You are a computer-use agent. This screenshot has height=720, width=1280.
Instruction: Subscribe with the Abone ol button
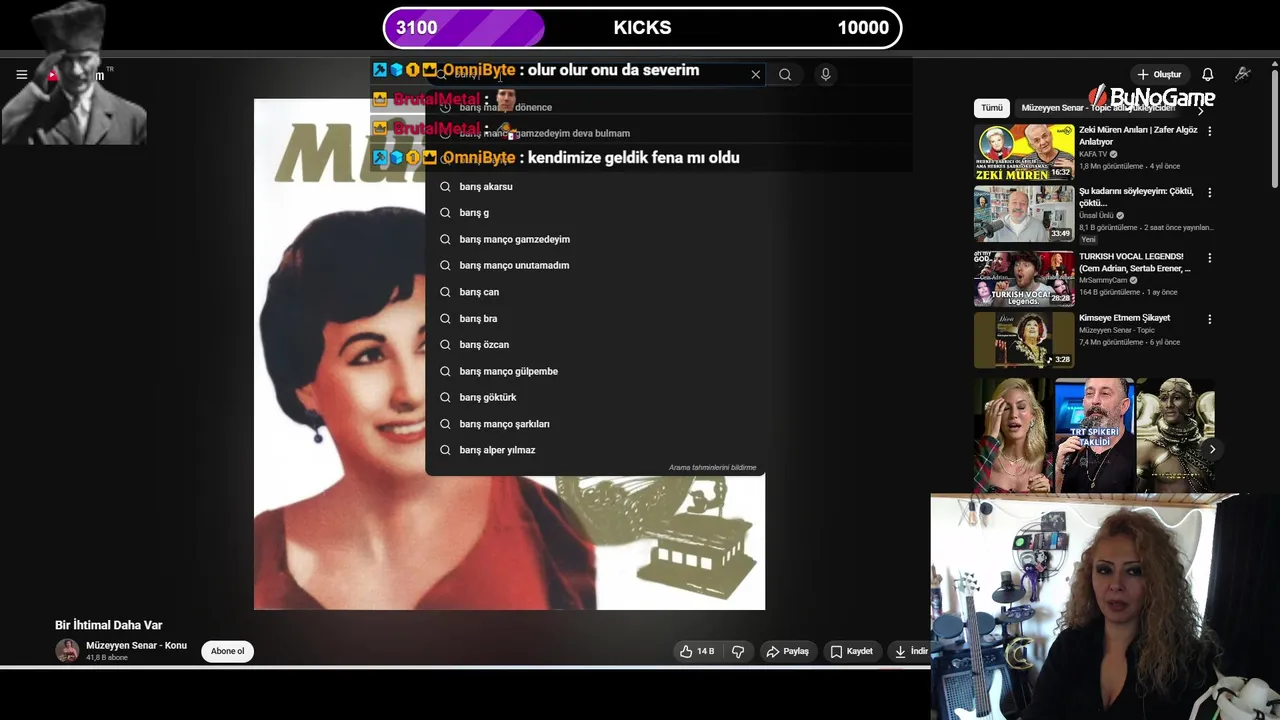227,651
